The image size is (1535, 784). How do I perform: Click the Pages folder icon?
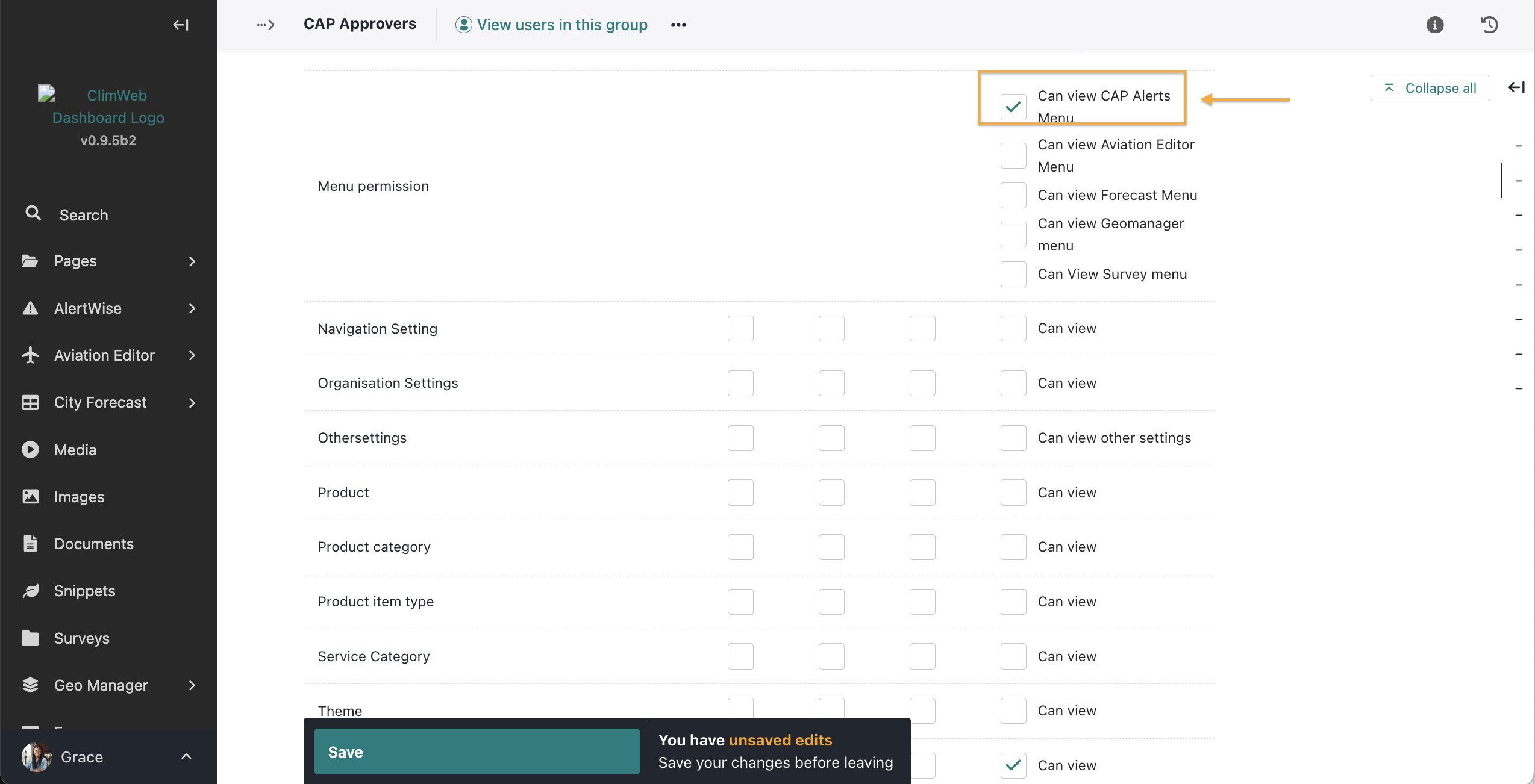tap(30, 261)
